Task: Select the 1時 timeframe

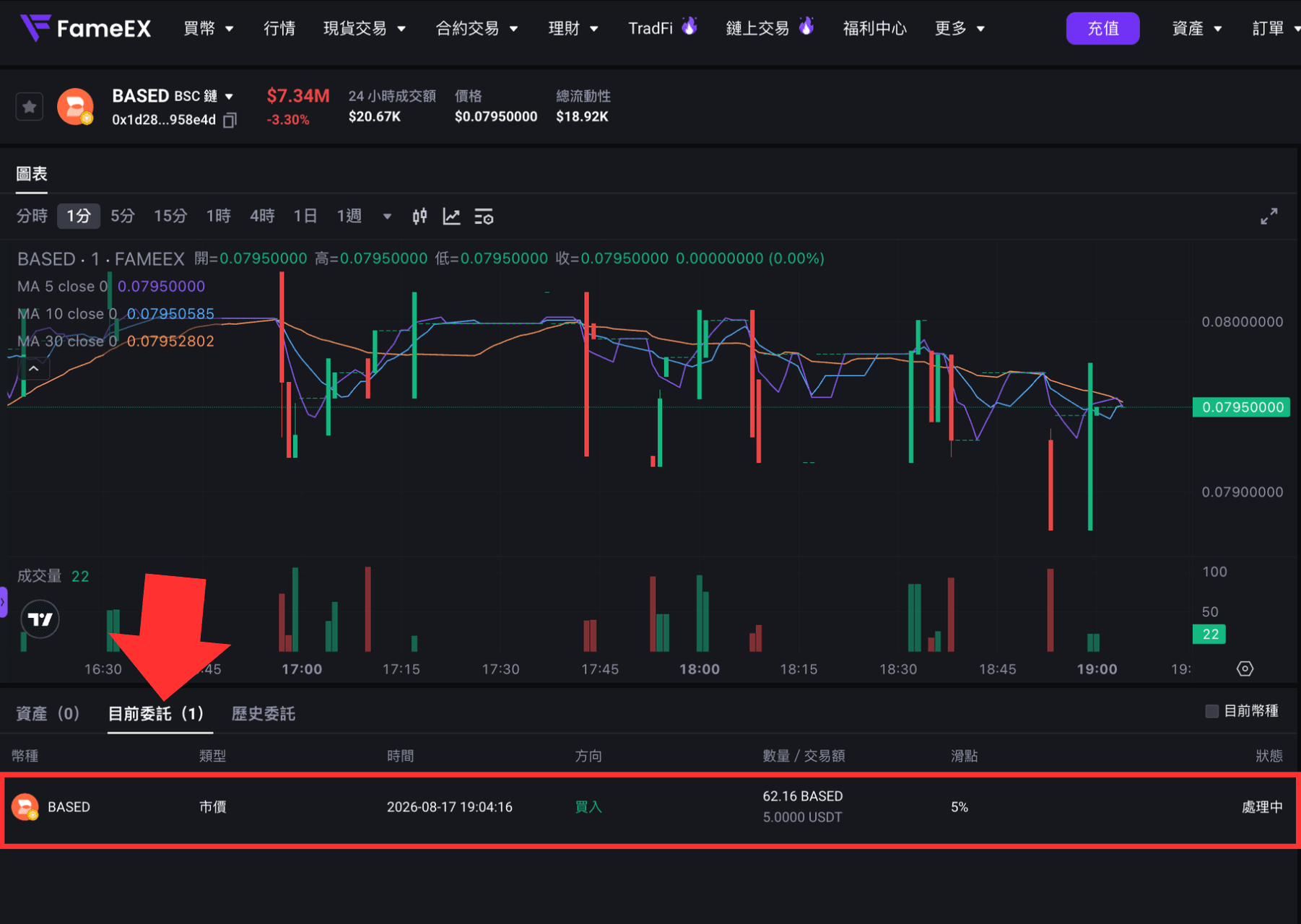Action: tap(218, 217)
